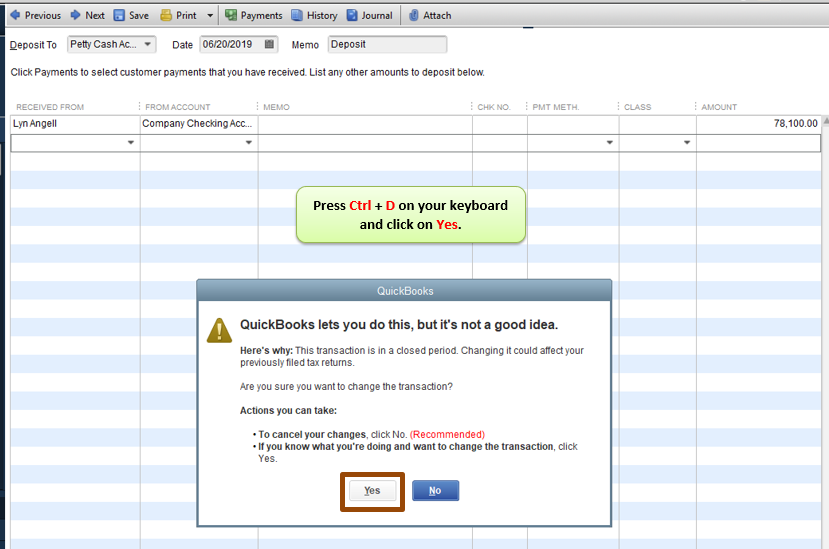This screenshot has height=549, width=829.
Task: Open the Payments icon in toolbar
Action: (x=231, y=15)
